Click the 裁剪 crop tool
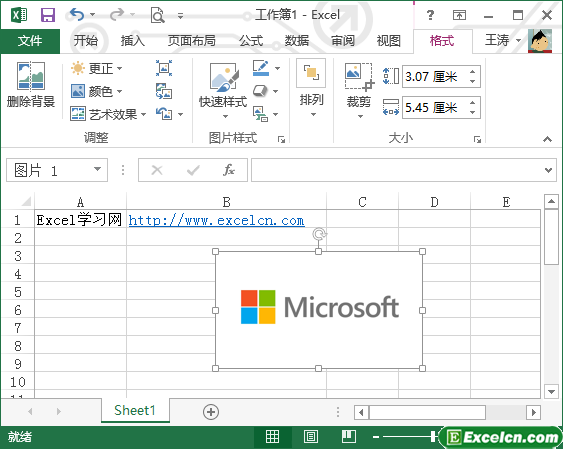Viewport: 563px width, 449px height. point(359,91)
